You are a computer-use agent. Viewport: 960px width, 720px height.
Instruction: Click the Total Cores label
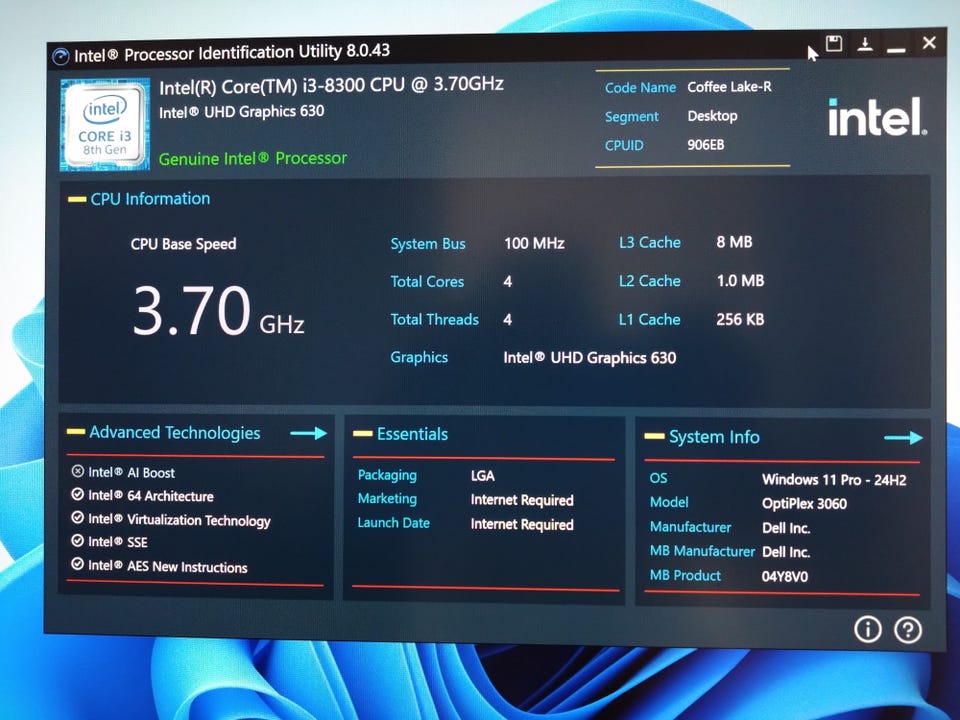coord(427,282)
